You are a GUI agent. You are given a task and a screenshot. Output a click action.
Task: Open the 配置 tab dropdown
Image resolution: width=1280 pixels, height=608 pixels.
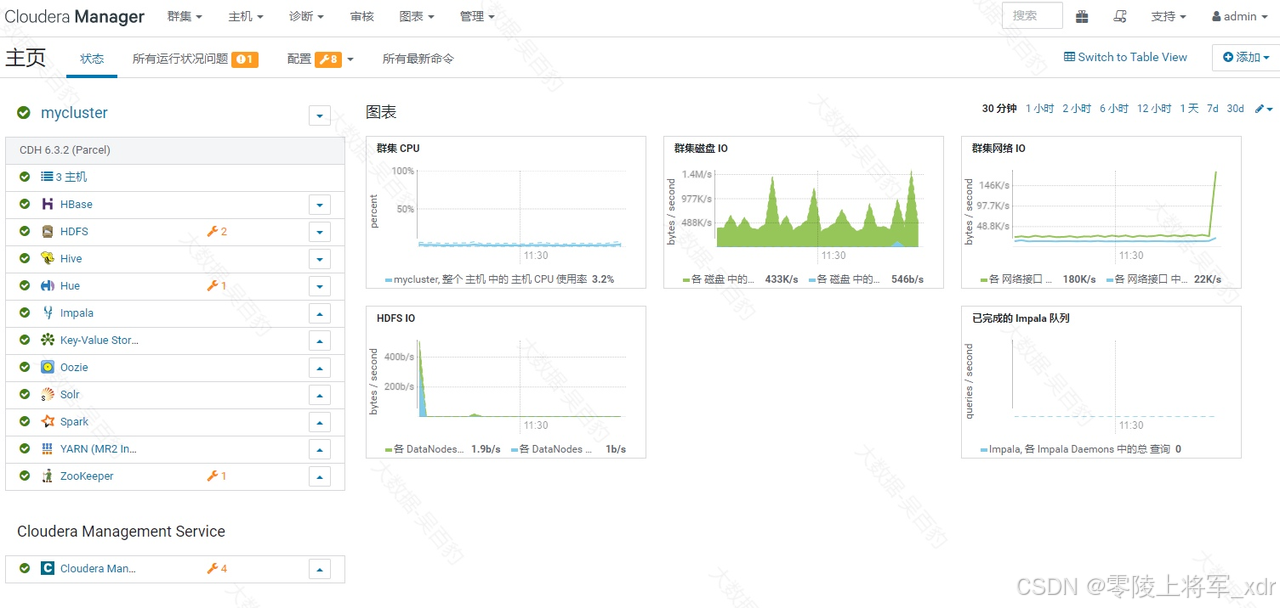320,59
